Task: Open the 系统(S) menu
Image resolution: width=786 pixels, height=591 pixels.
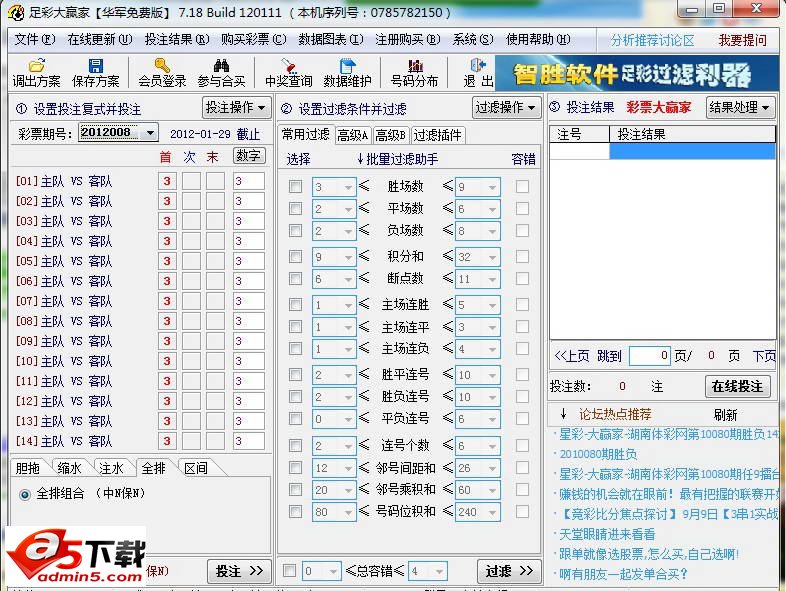Action: point(473,40)
